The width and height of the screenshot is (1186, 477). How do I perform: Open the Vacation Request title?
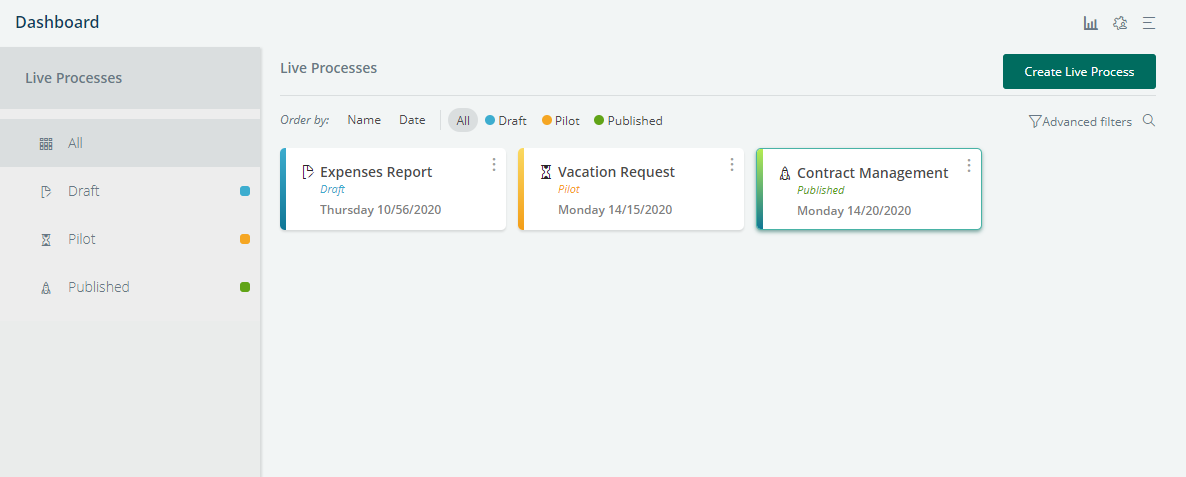pyautogui.click(x=616, y=172)
